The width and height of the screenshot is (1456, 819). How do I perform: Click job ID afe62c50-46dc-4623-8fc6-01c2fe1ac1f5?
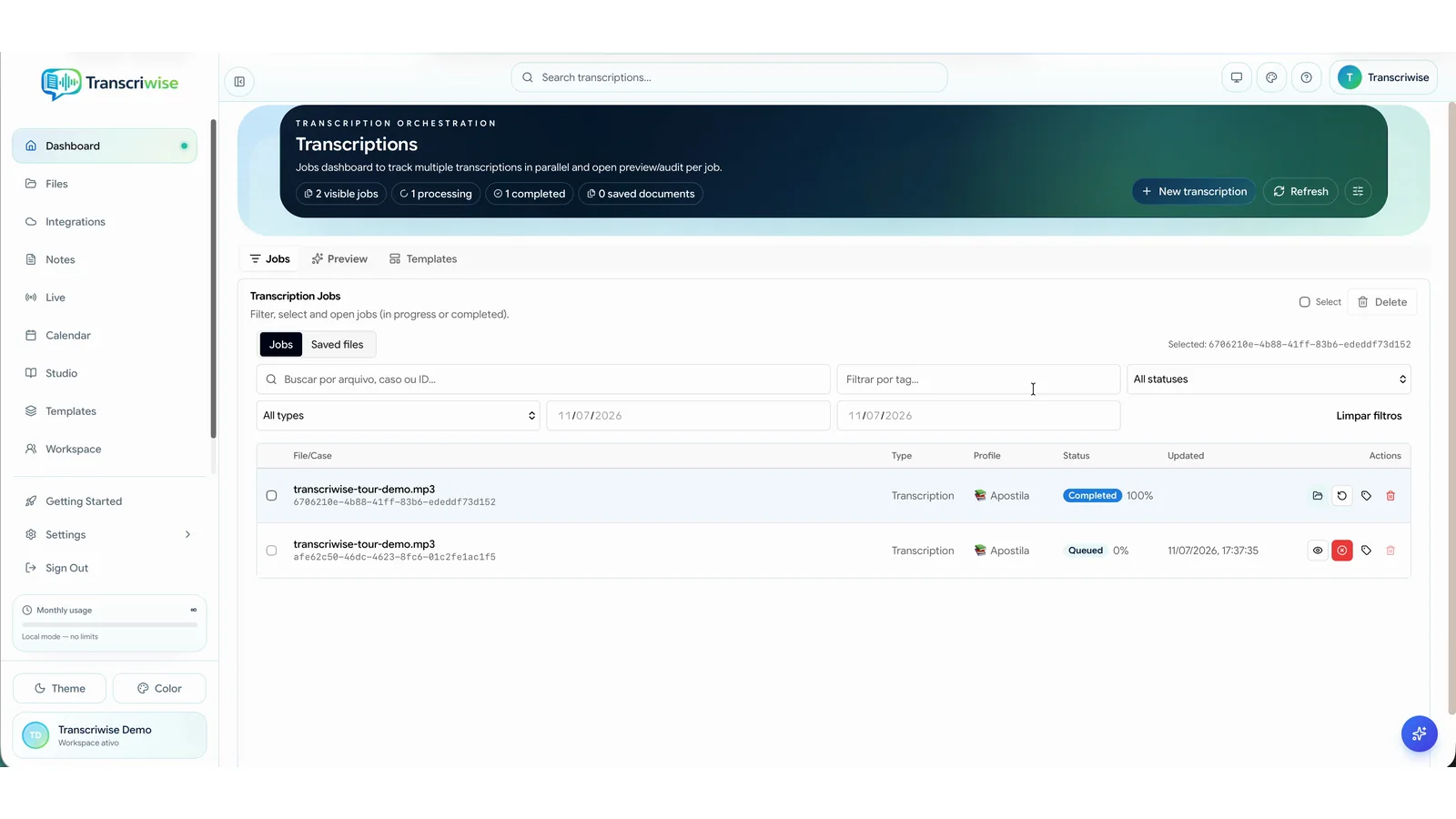[x=394, y=557]
